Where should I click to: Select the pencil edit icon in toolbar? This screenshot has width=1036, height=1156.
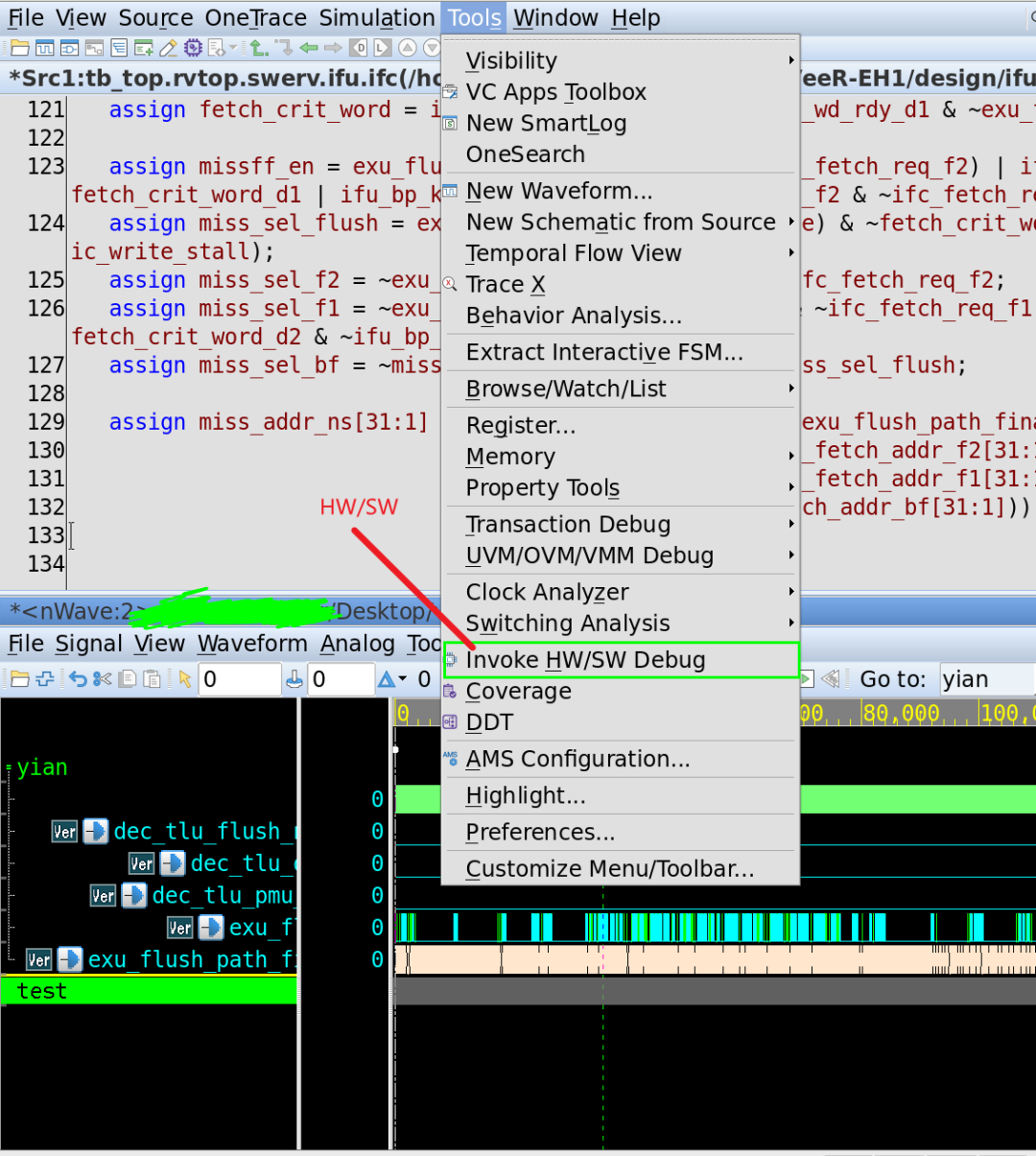(168, 47)
